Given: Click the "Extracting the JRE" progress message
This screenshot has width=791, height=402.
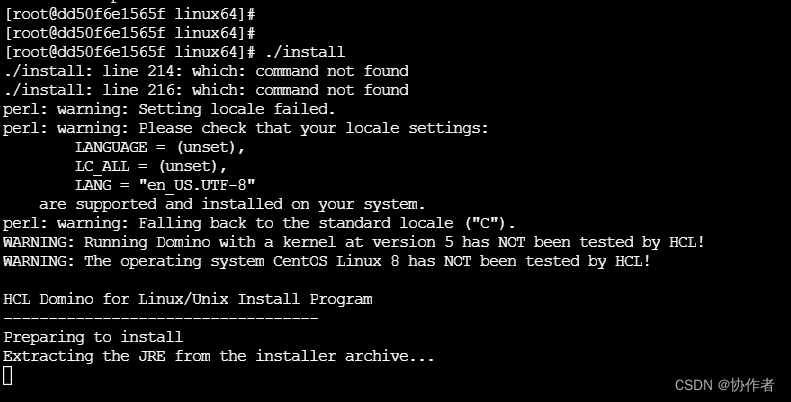Looking at the screenshot, I should pyautogui.click(x=219, y=356).
